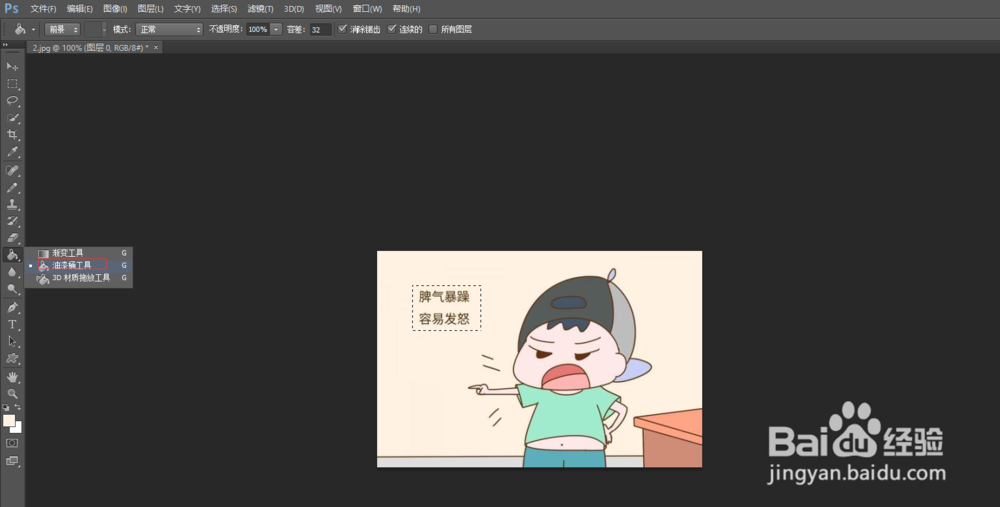This screenshot has width=1000, height=507.
Task: Open the 文件(F) menu
Action: 43,9
